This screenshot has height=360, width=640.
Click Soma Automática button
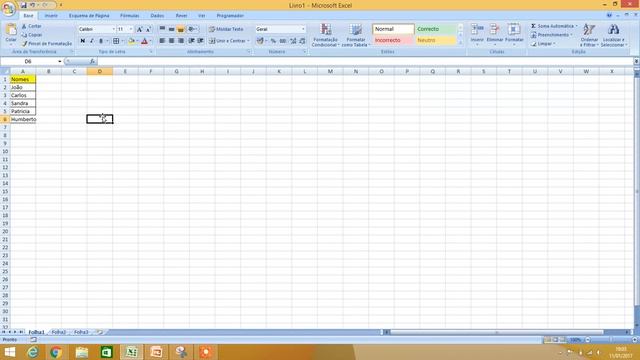tap(554, 26)
